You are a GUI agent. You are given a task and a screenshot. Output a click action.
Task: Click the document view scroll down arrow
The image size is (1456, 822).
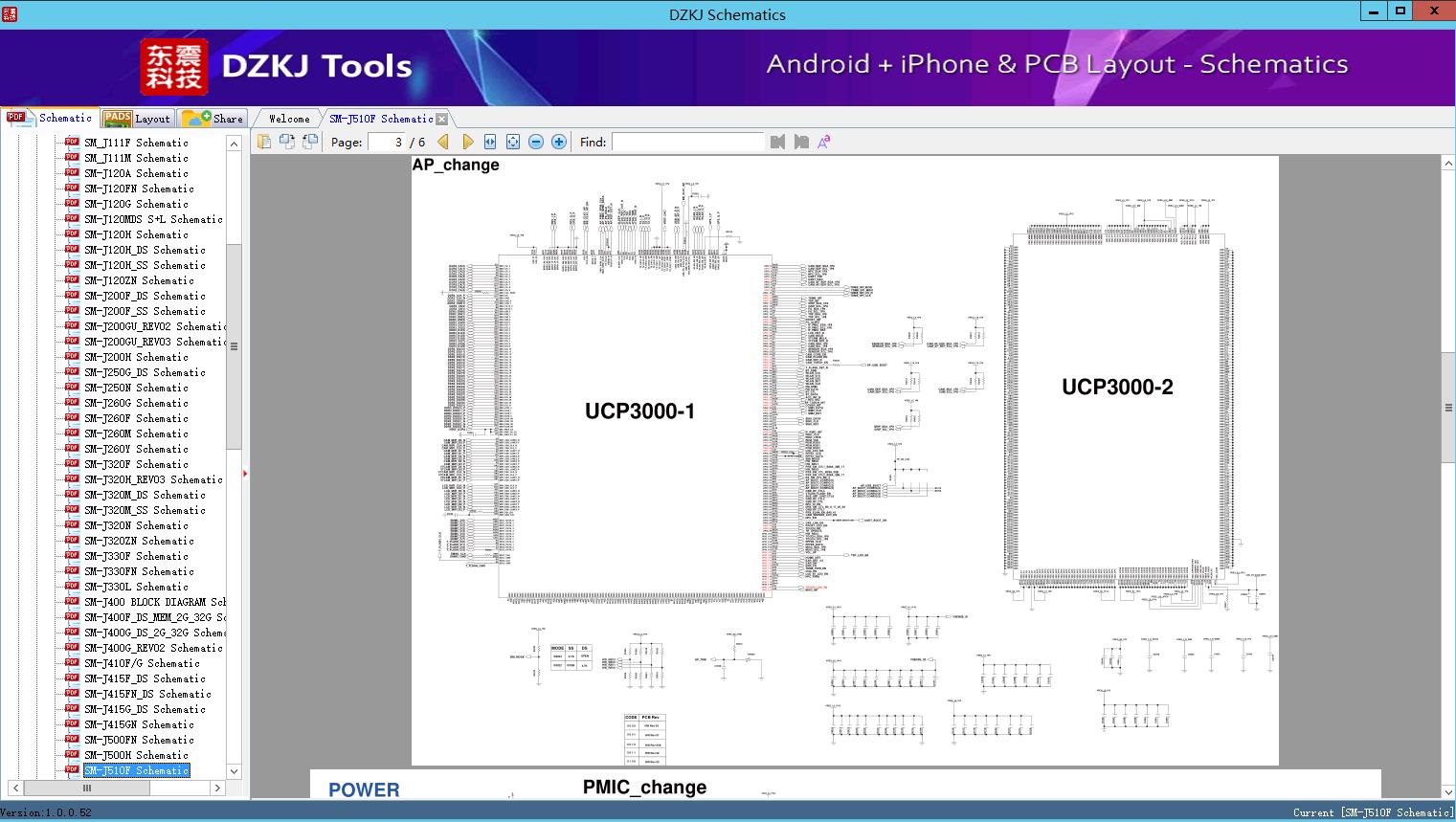[x=1448, y=791]
